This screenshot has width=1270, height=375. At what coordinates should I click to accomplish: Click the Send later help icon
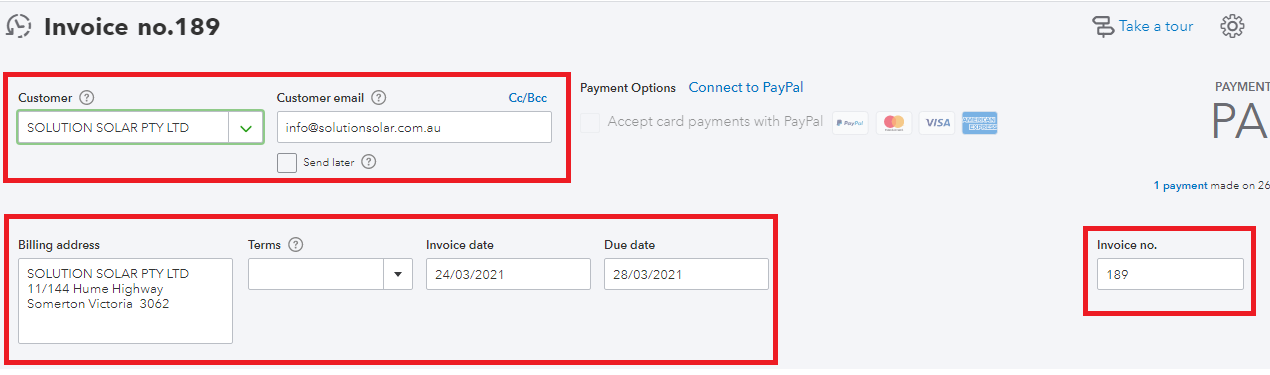point(369,162)
